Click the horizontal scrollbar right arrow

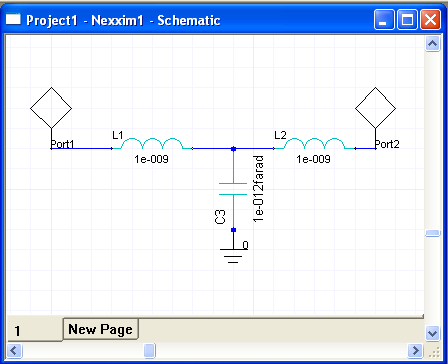click(415, 351)
